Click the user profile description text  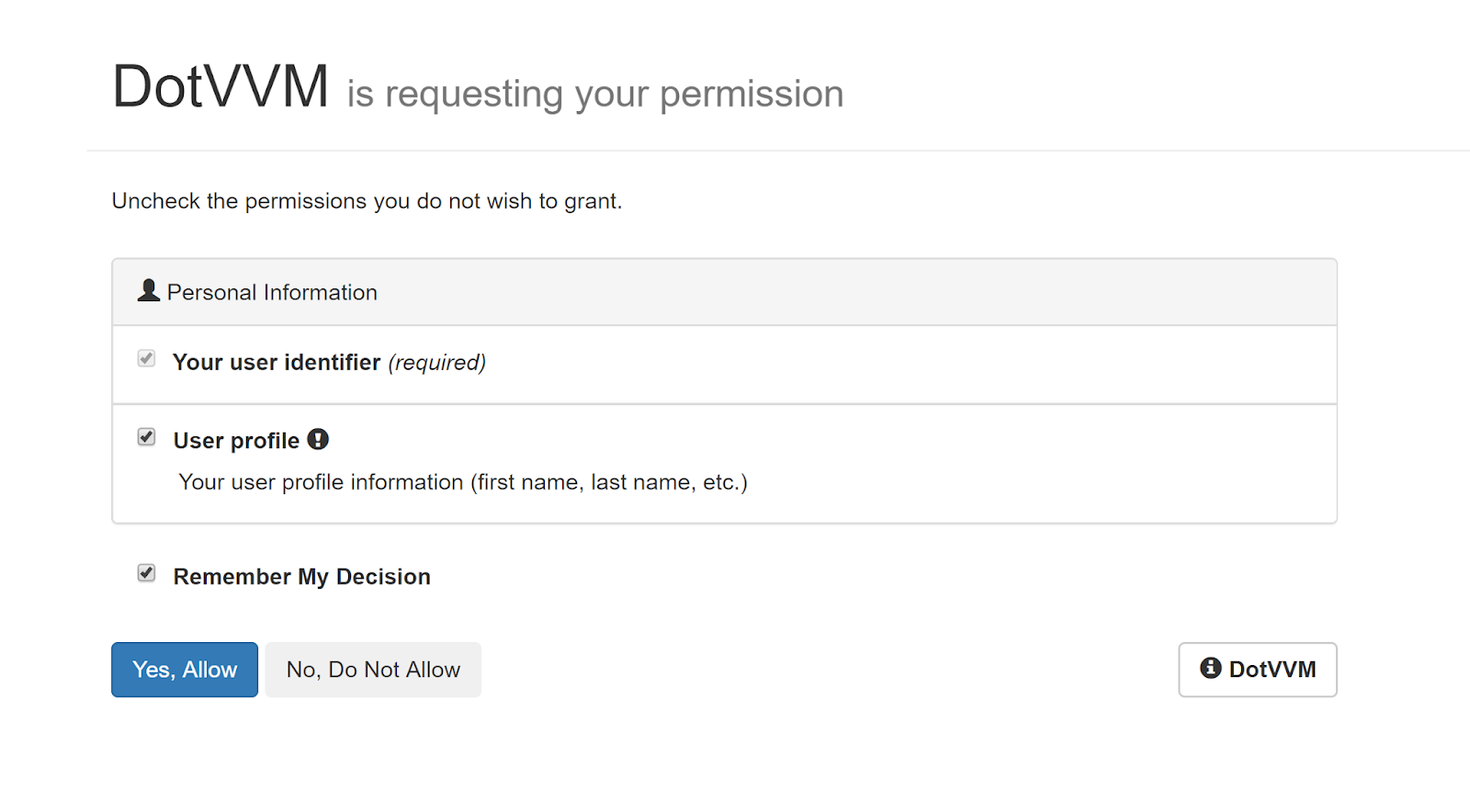pyautogui.click(x=463, y=482)
